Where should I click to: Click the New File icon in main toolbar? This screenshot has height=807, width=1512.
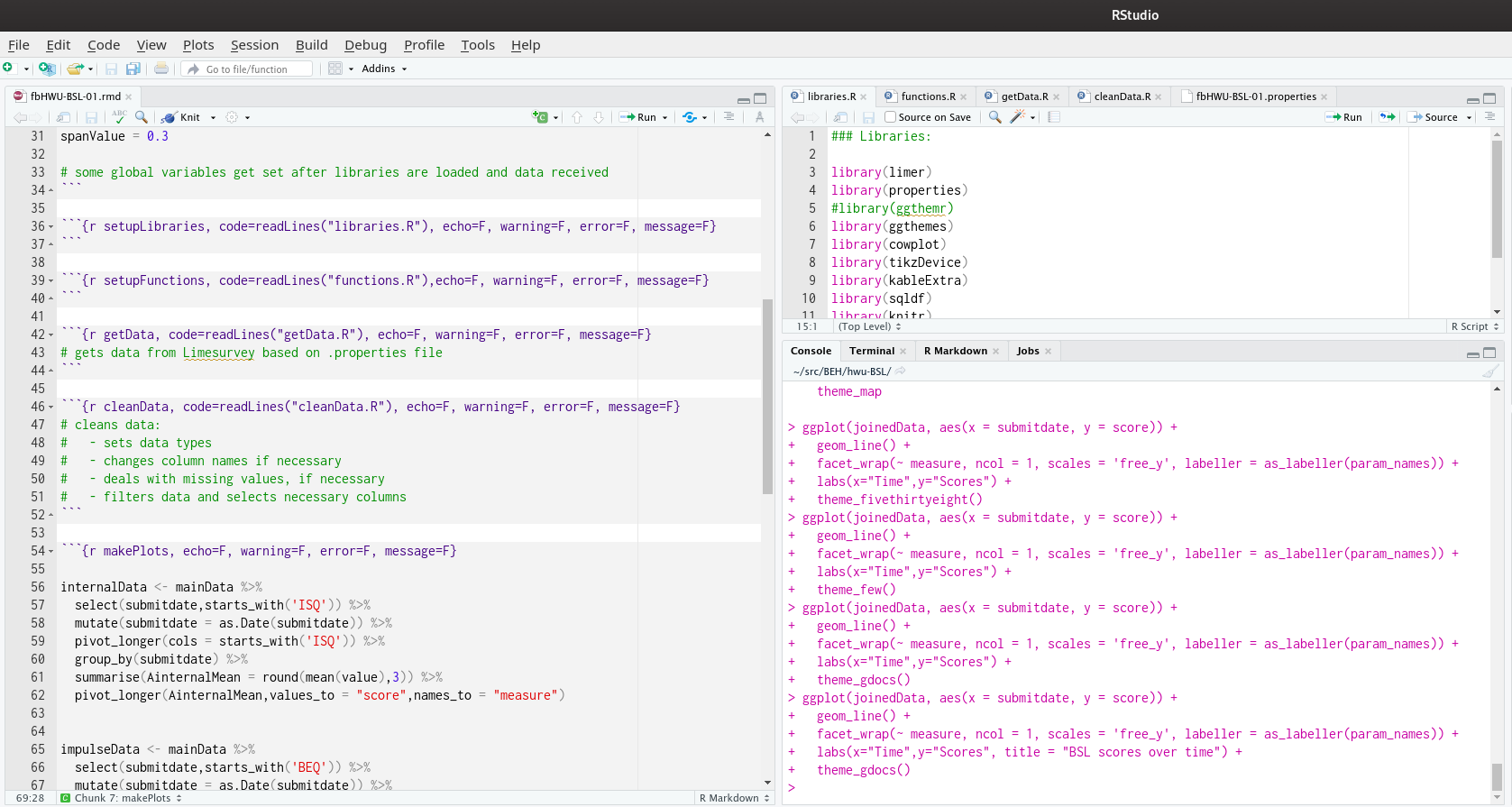(8, 69)
